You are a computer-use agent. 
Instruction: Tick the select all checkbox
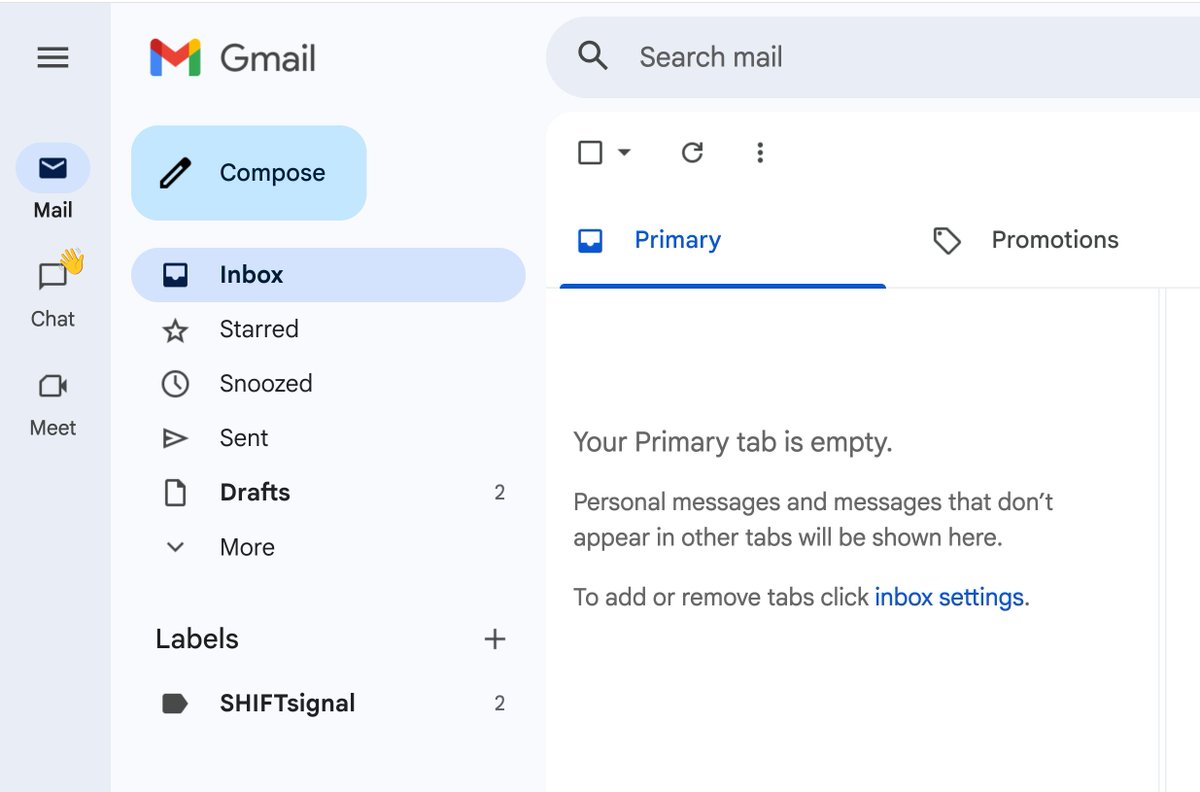click(590, 152)
